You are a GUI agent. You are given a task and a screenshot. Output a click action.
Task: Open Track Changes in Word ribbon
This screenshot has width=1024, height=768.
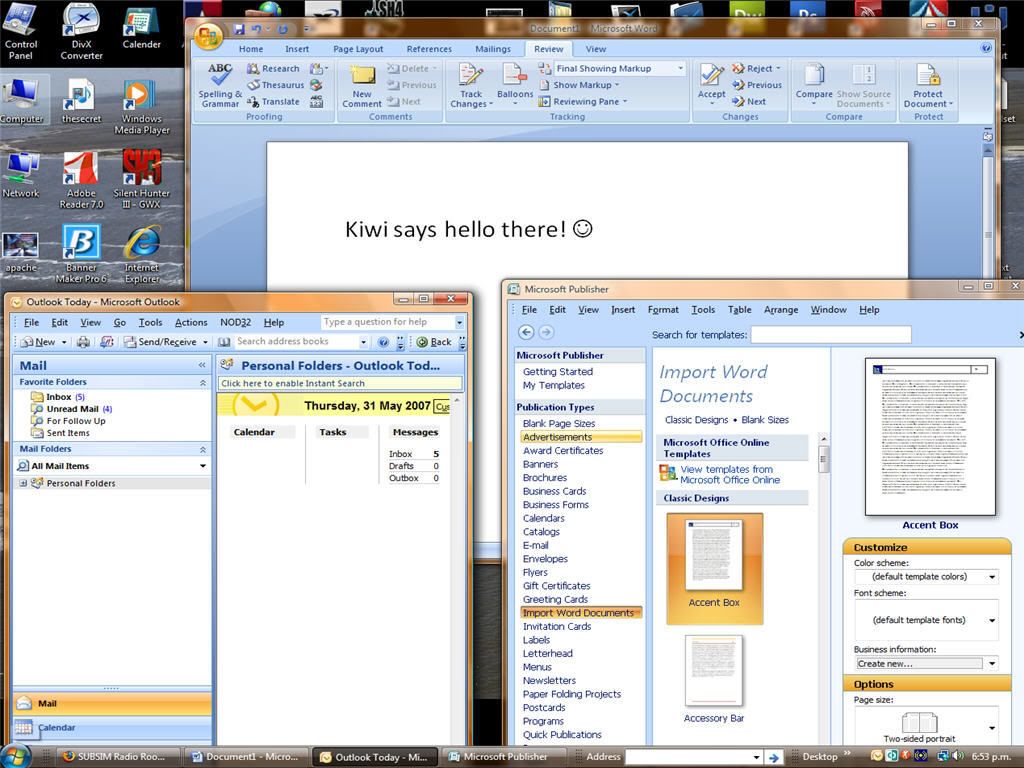coord(471,86)
